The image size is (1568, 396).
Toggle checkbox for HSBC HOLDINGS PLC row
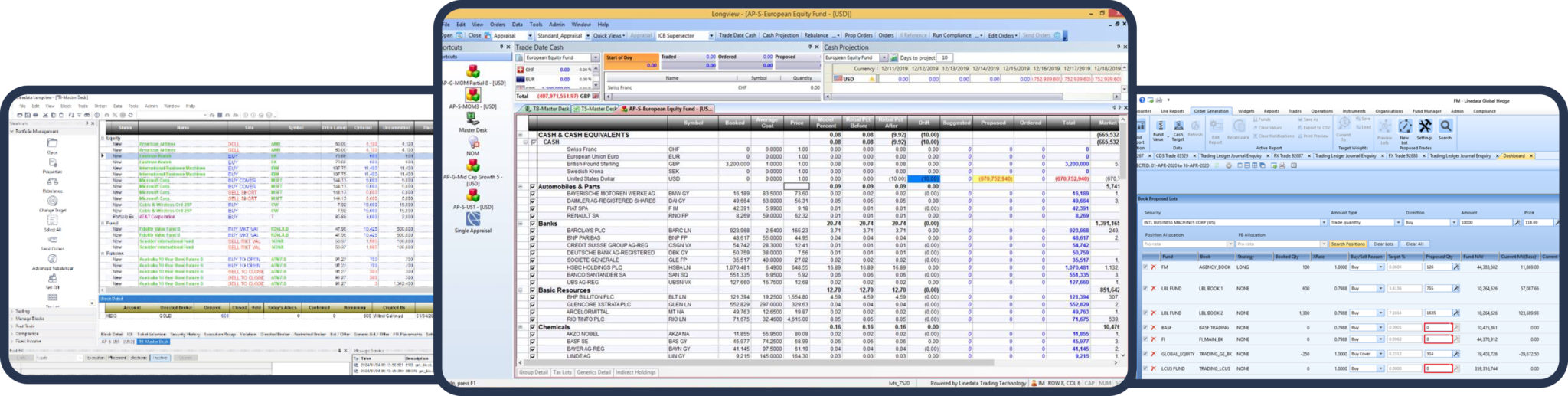tap(532, 267)
